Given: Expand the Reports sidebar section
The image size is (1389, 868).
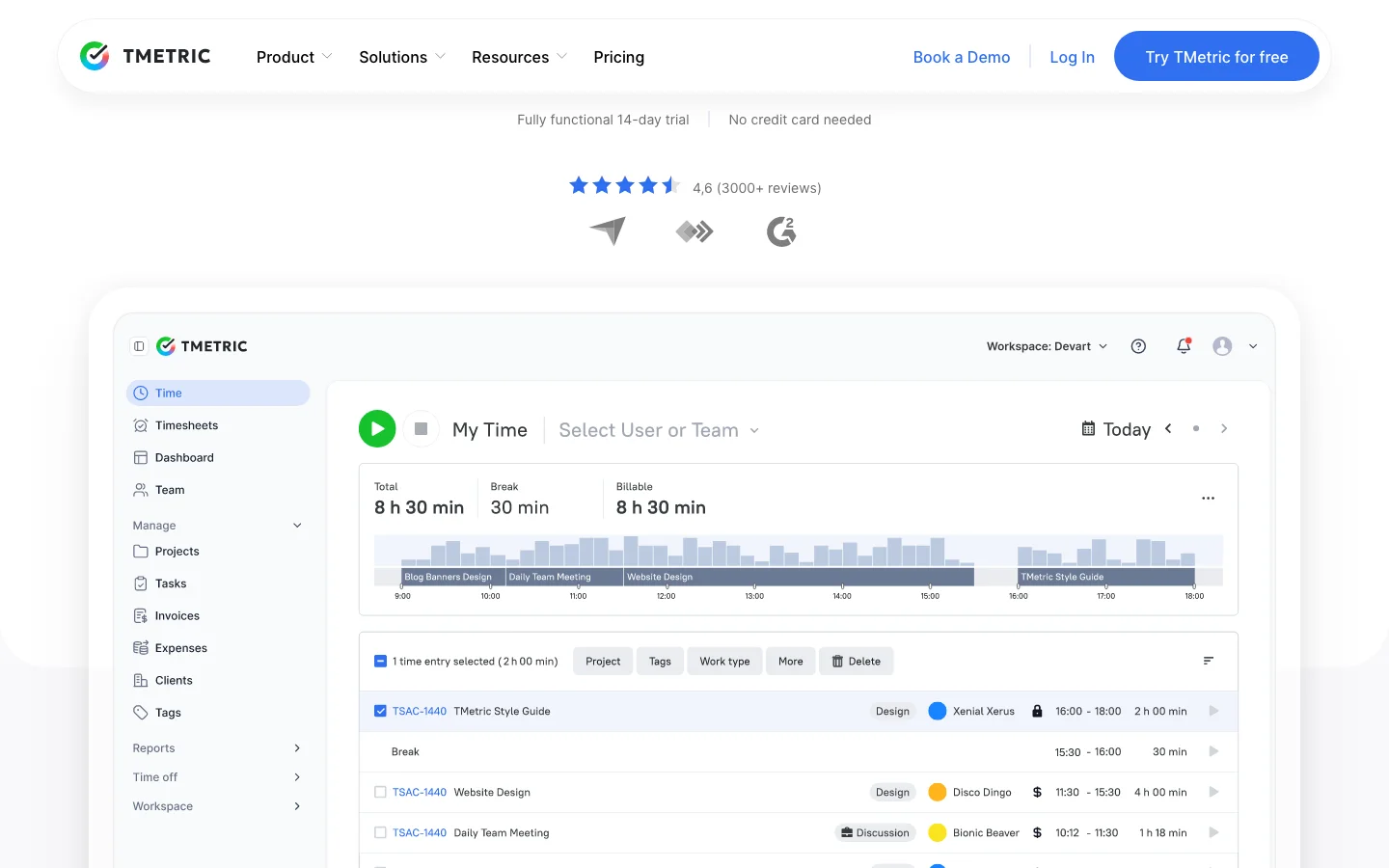Looking at the screenshot, I should [217, 748].
